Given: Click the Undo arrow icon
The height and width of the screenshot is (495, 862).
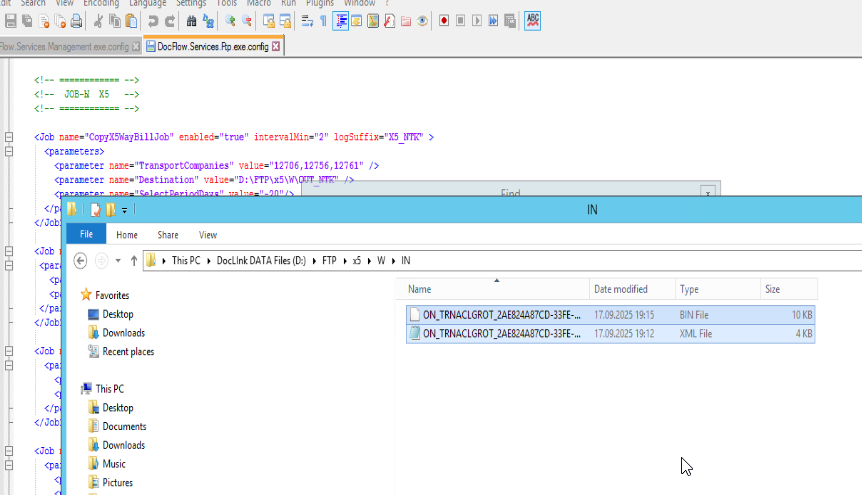Looking at the screenshot, I should pos(153,21).
